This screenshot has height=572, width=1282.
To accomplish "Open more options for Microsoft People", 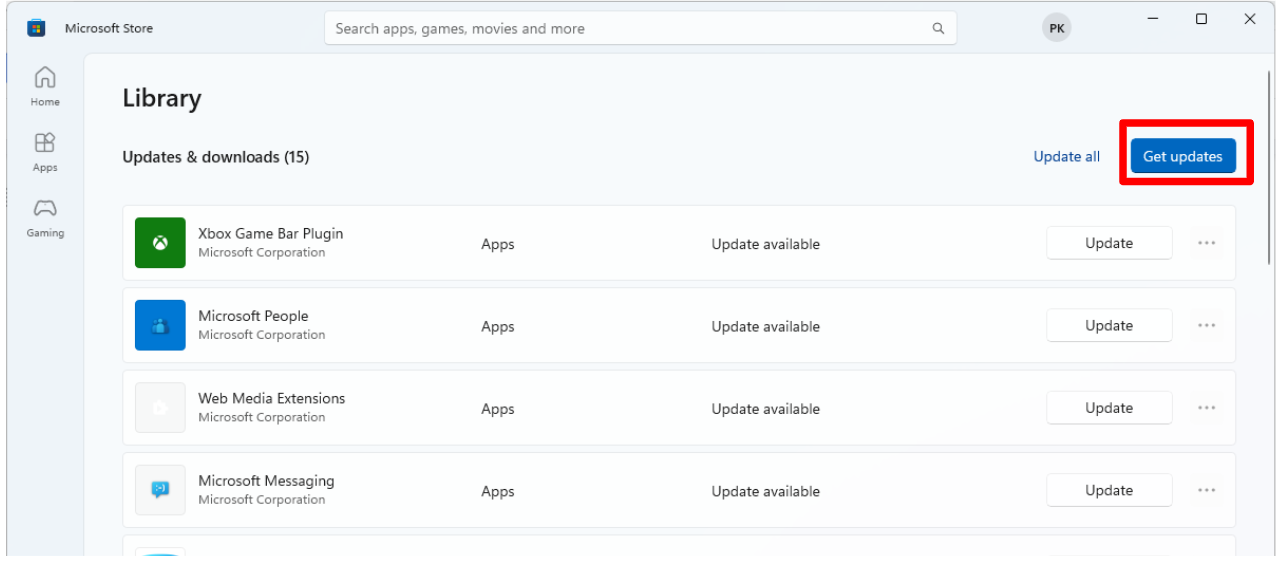I will click(x=1207, y=325).
